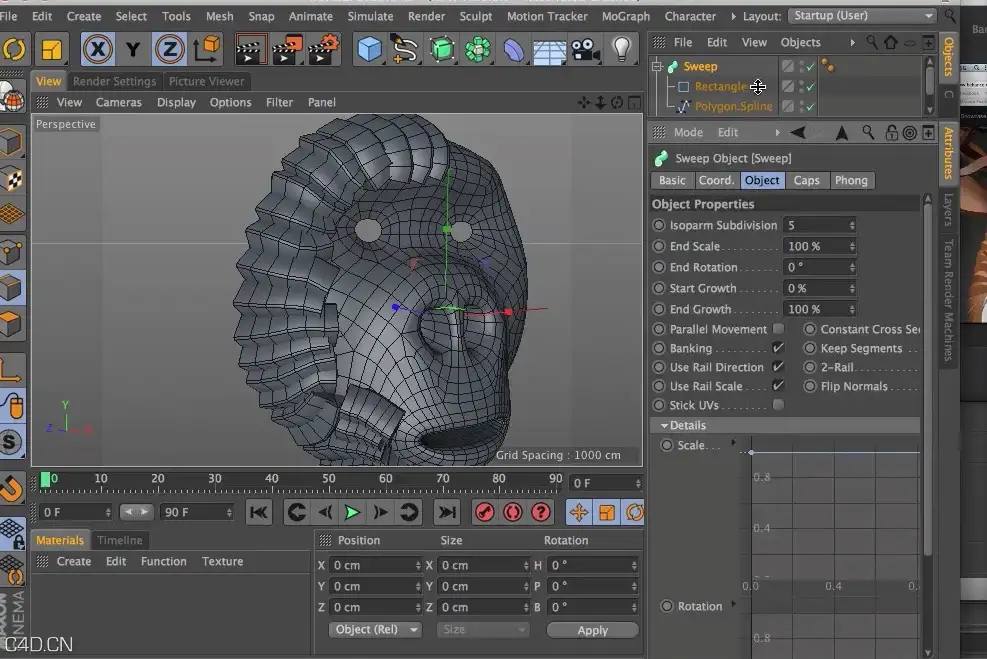Record active objects keyframe button
The width and height of the screenshot is (987, 659).
[x=484, y=512]
